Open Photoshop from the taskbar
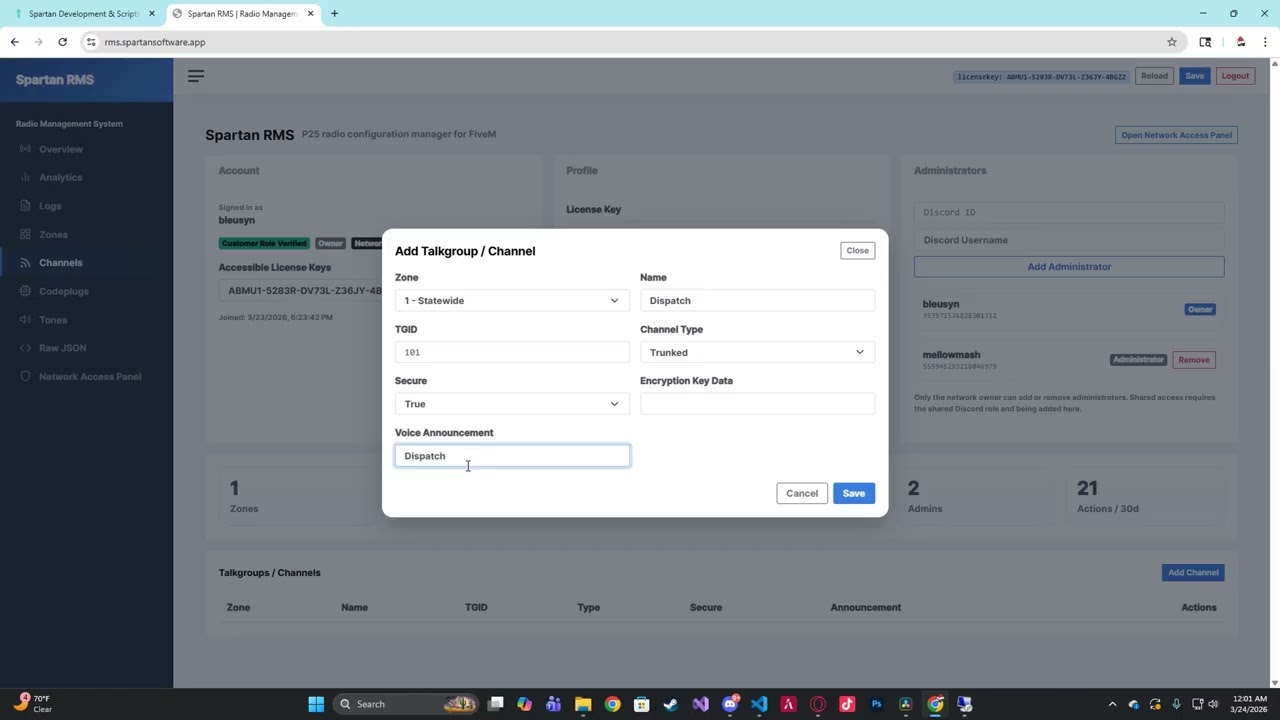This screenshot has width=1280, height=720. [x=877, y=704]
